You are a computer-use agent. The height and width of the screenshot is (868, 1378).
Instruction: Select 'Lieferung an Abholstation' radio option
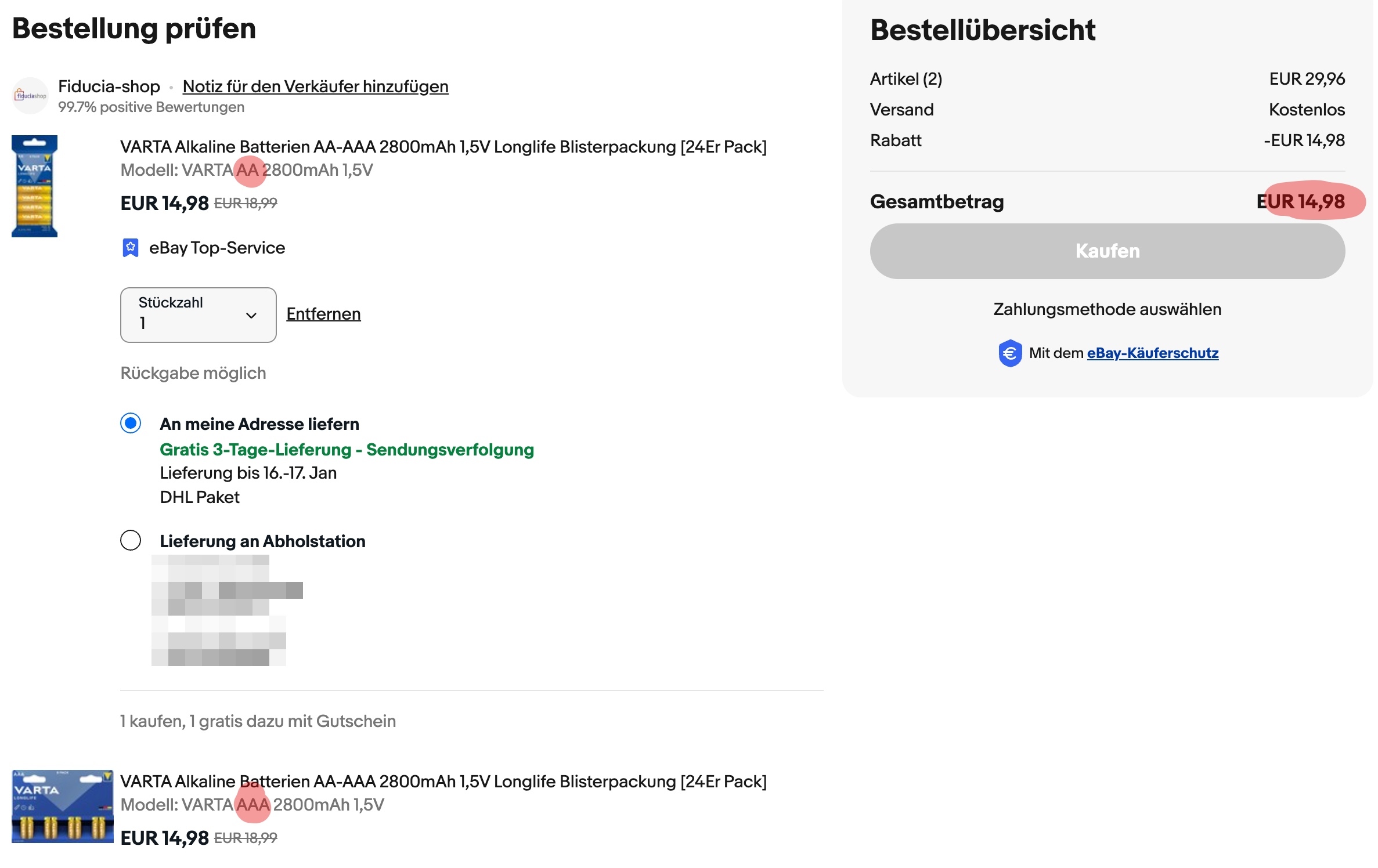tap(131, 540)
